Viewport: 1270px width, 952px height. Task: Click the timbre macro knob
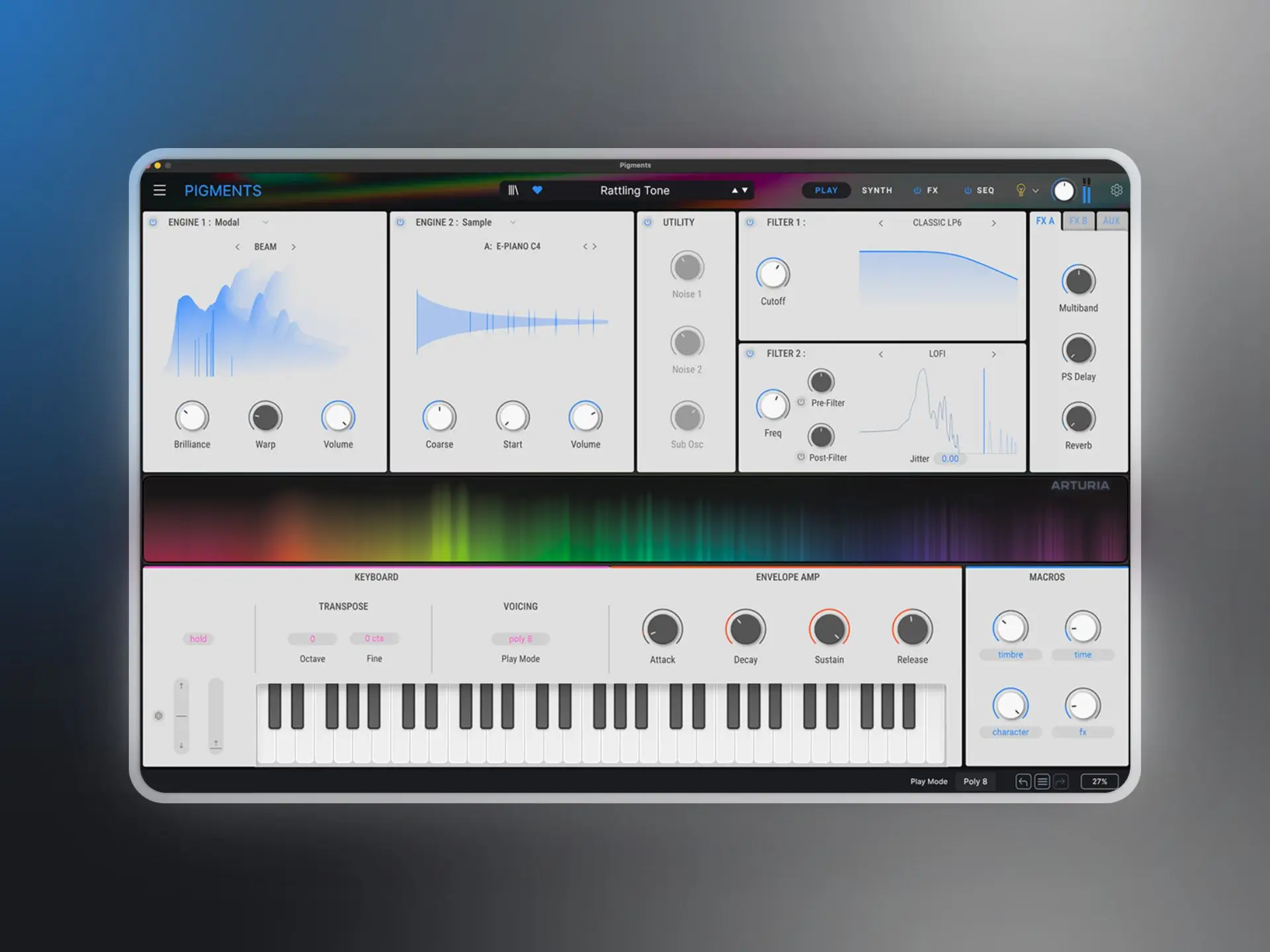tap(1010, 628)
